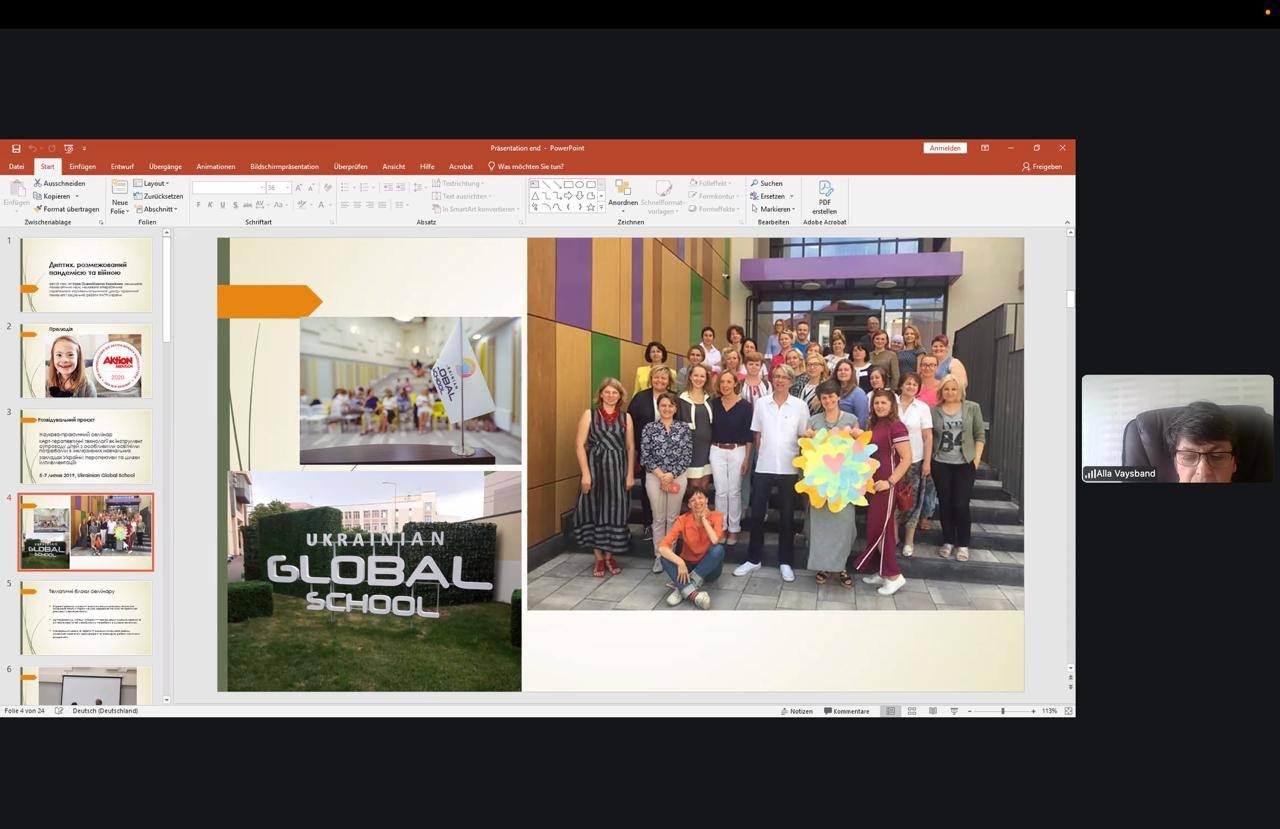1280x829 pixels.
Task: Insert an oval shape from shapes gallery
Action: click(x=579, y=184)
